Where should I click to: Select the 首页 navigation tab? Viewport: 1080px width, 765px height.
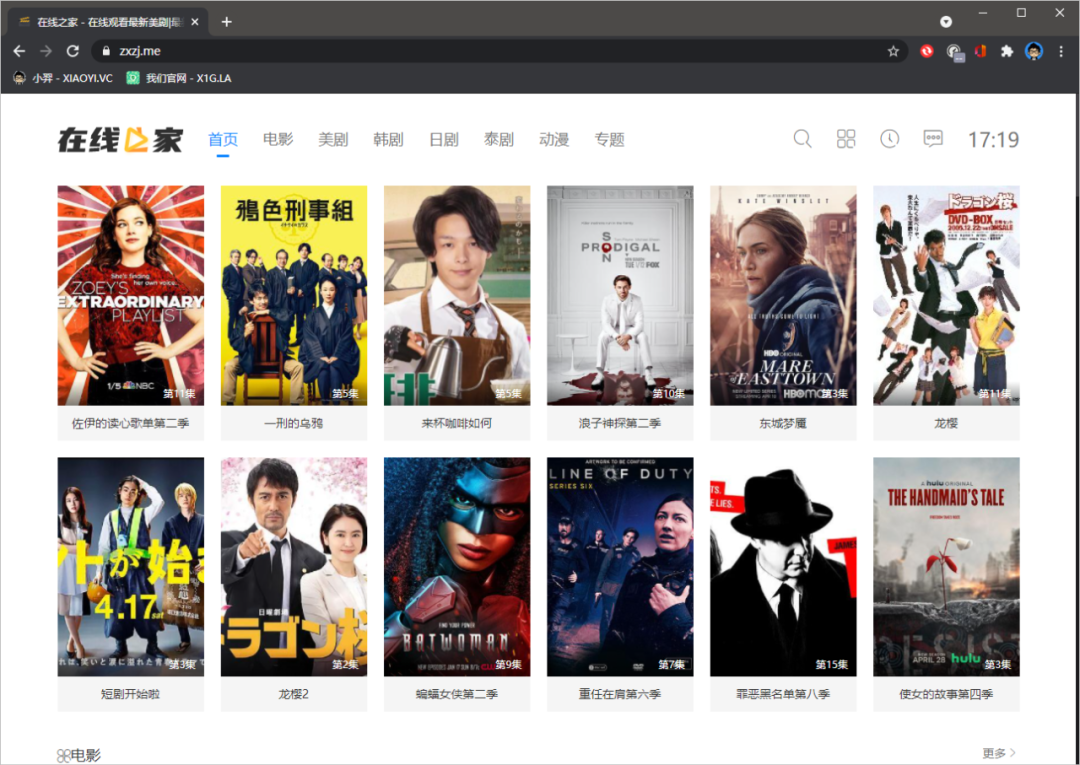tap(223, 140)
